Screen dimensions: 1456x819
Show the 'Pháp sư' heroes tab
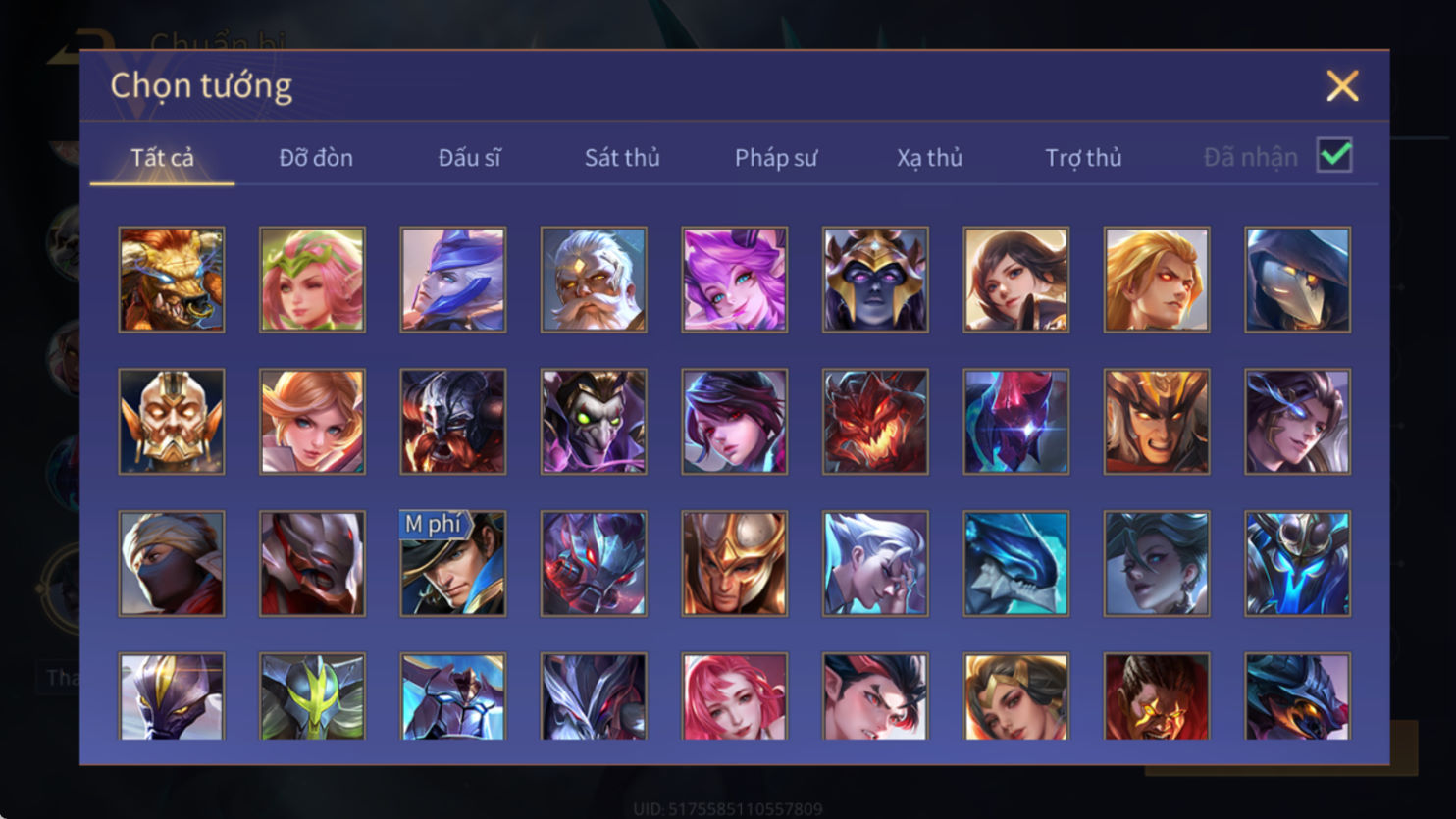(x=776, y=158)
